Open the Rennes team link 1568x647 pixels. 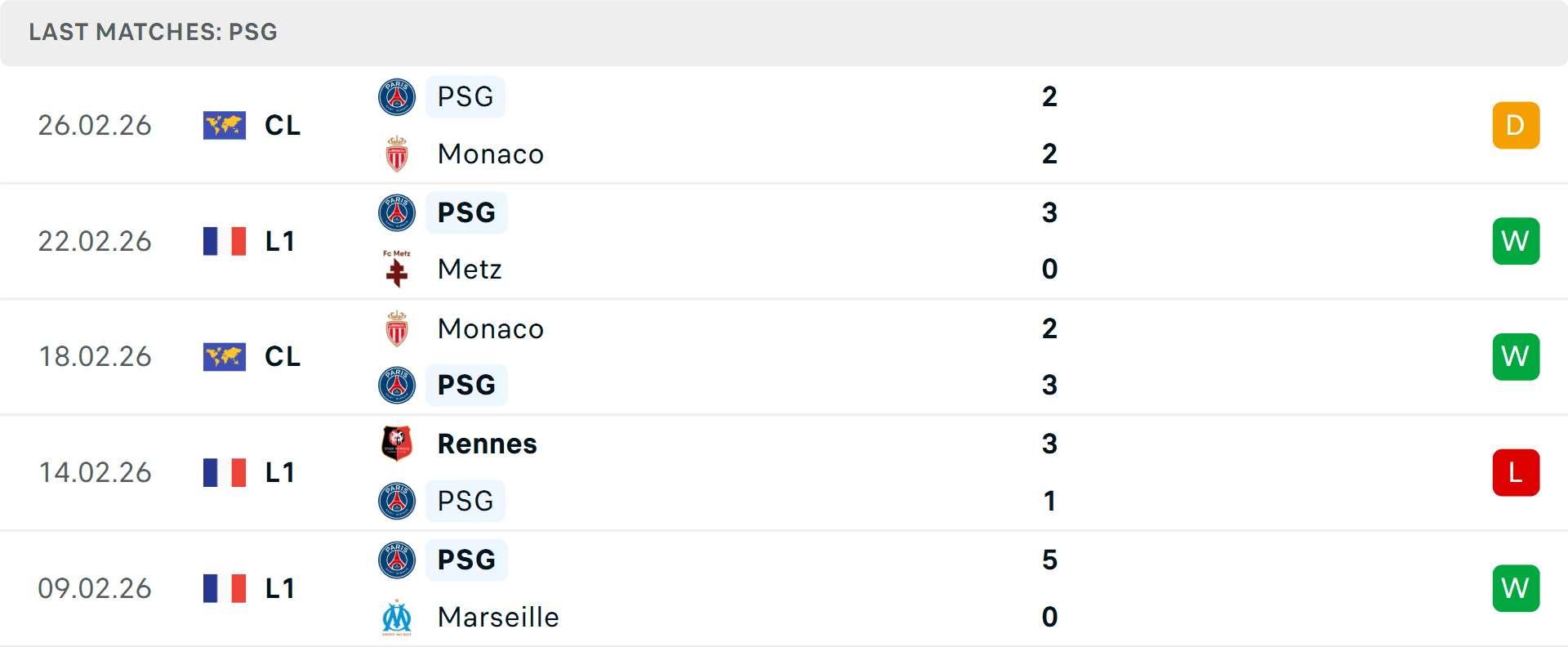[x=487, y=444]
